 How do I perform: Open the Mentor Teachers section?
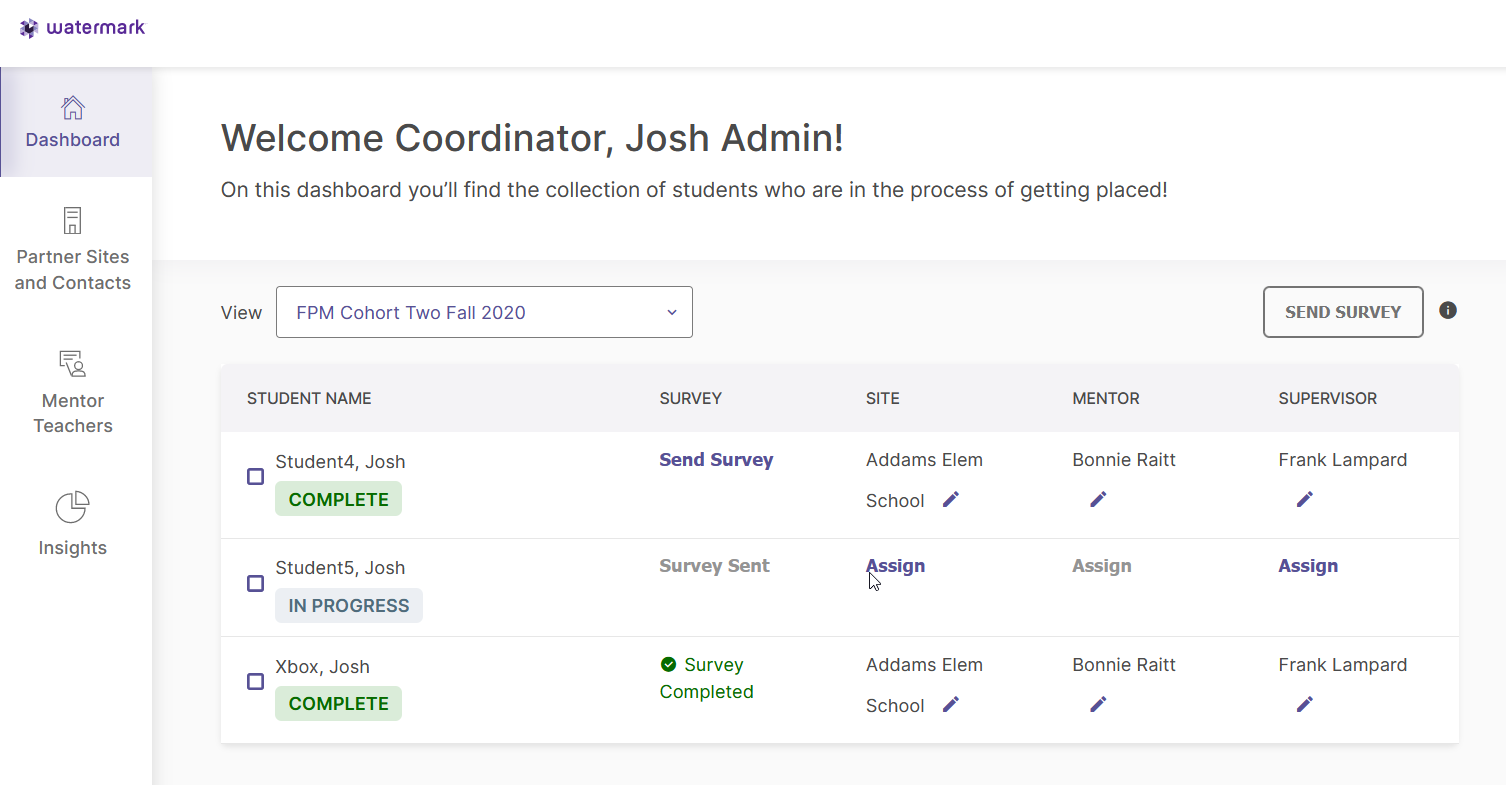[x=73, y=391]
